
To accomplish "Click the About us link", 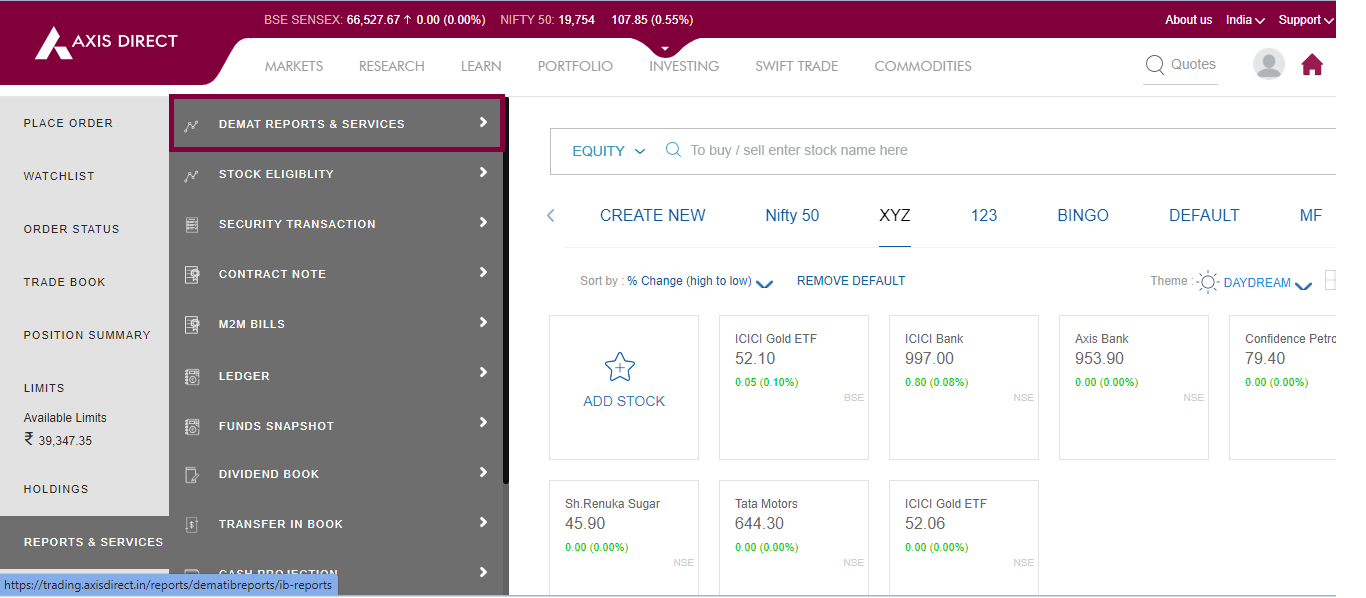I will point(1188,20).
